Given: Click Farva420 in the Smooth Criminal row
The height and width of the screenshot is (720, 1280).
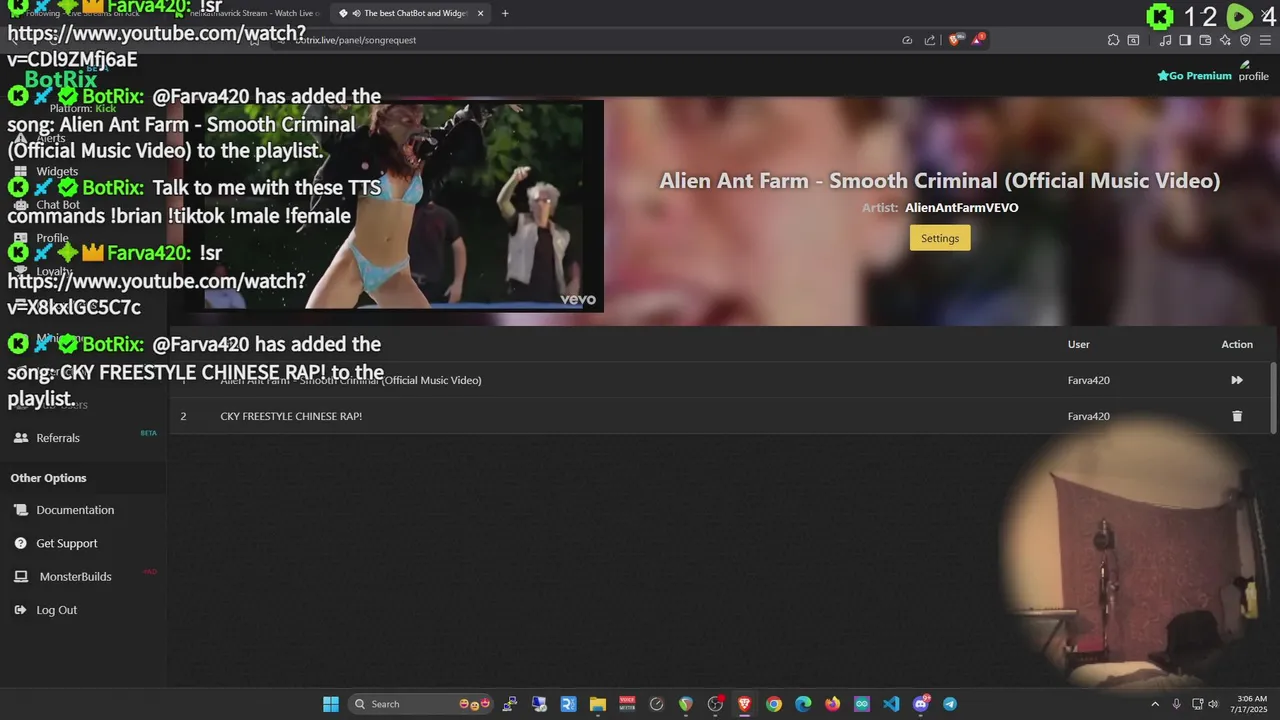Looking at the screenshot, I should (x=1088, y=380).
